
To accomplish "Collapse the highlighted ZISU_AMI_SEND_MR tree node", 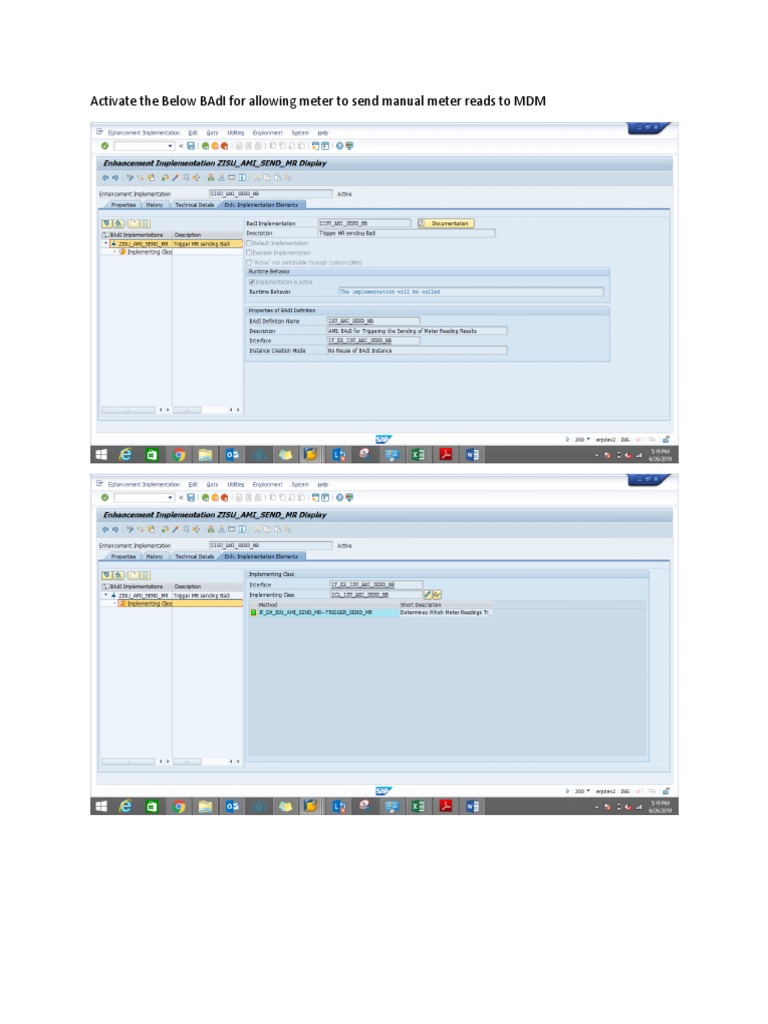I will (106, 243).
